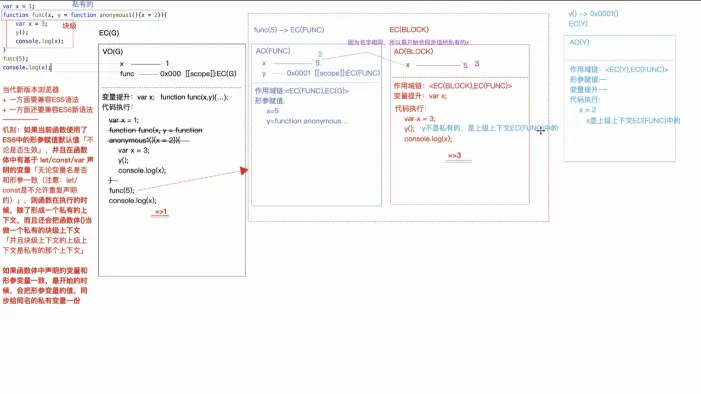
Task: Place cursor in 'function func(x, y' code line
Action: click(x=84, y=15)
